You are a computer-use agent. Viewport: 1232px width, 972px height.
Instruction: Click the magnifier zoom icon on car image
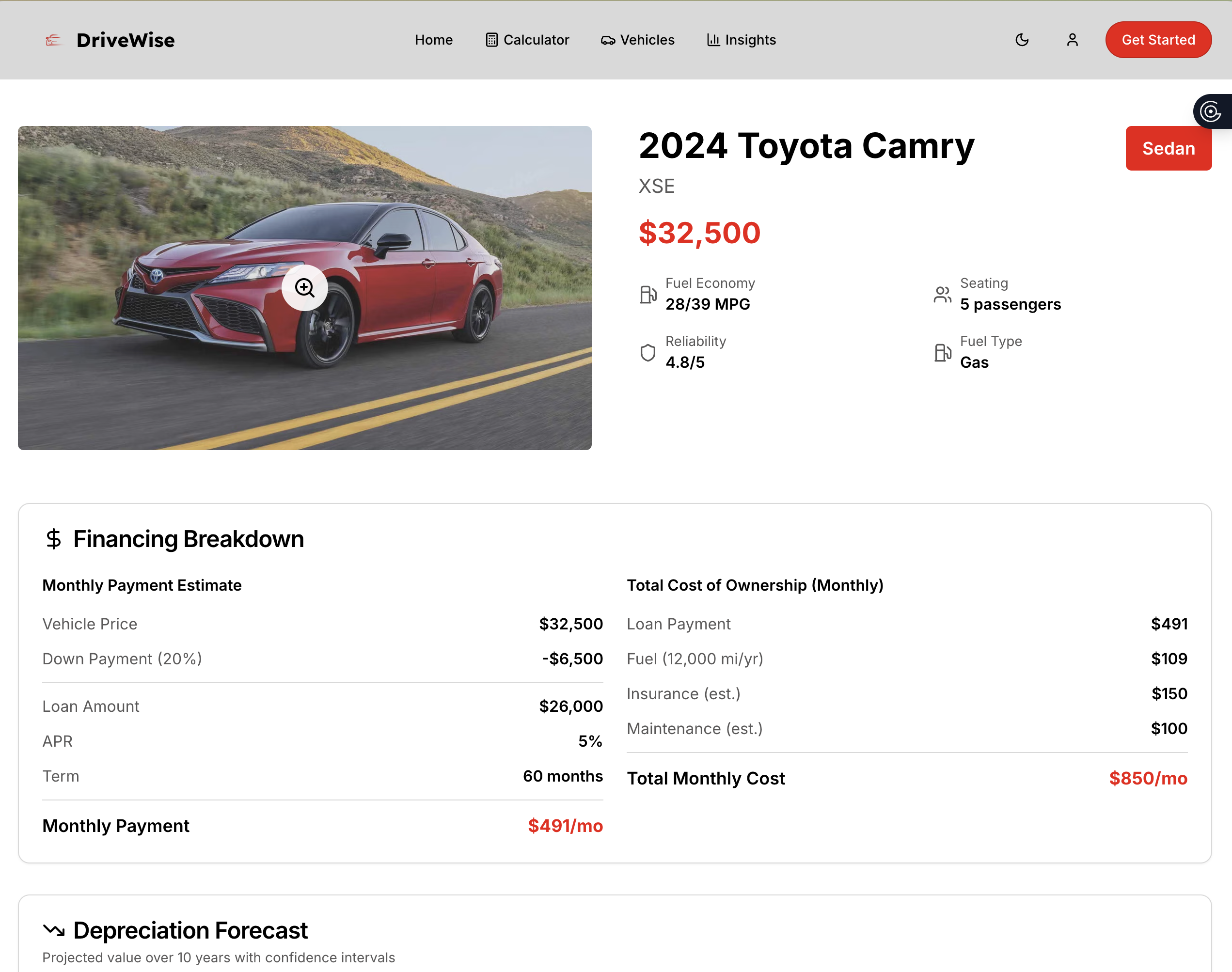pyautogui.click(x=304, y=288)
